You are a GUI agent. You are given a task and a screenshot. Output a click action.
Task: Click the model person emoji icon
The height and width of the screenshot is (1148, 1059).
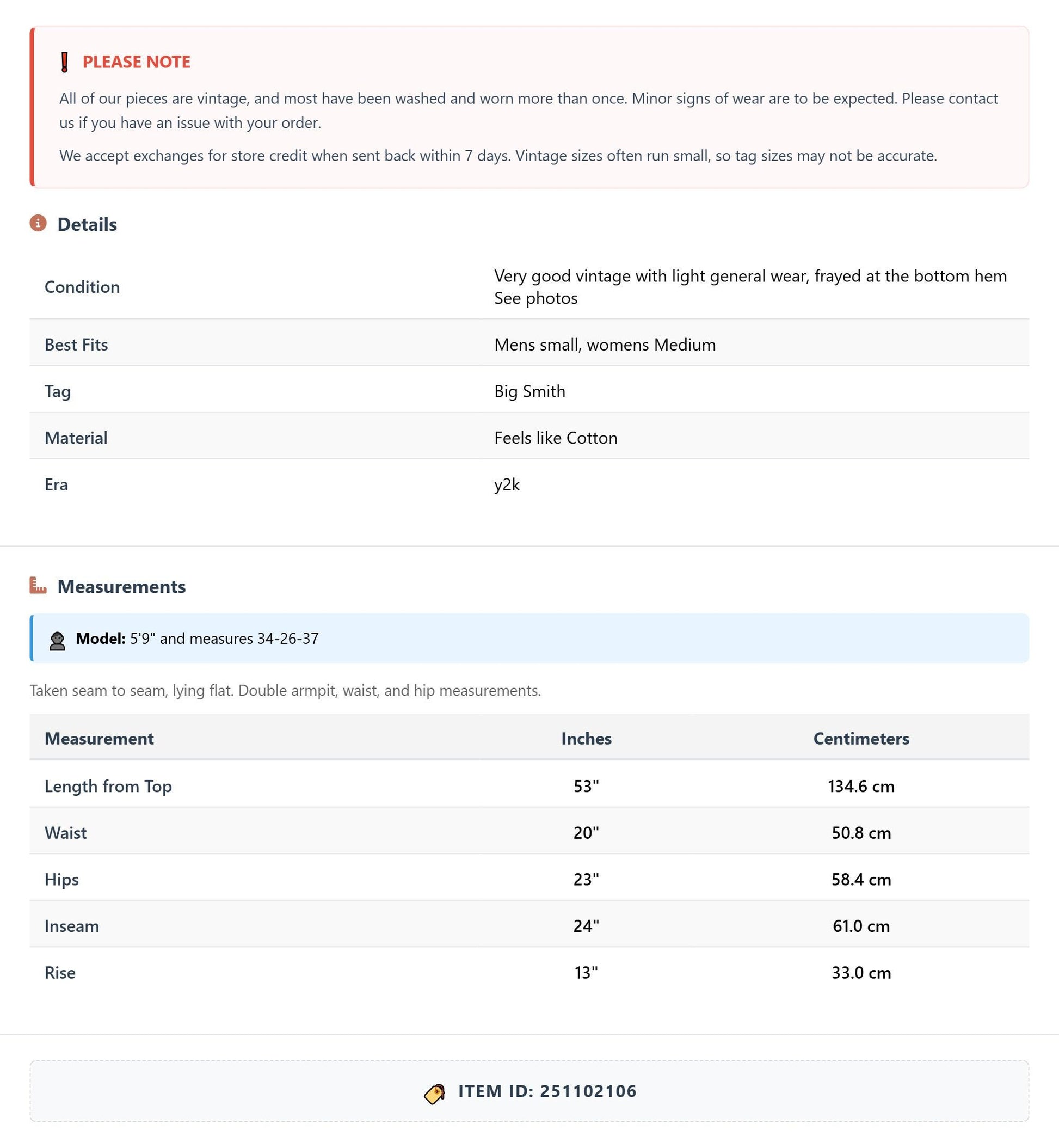coord(57,640)
